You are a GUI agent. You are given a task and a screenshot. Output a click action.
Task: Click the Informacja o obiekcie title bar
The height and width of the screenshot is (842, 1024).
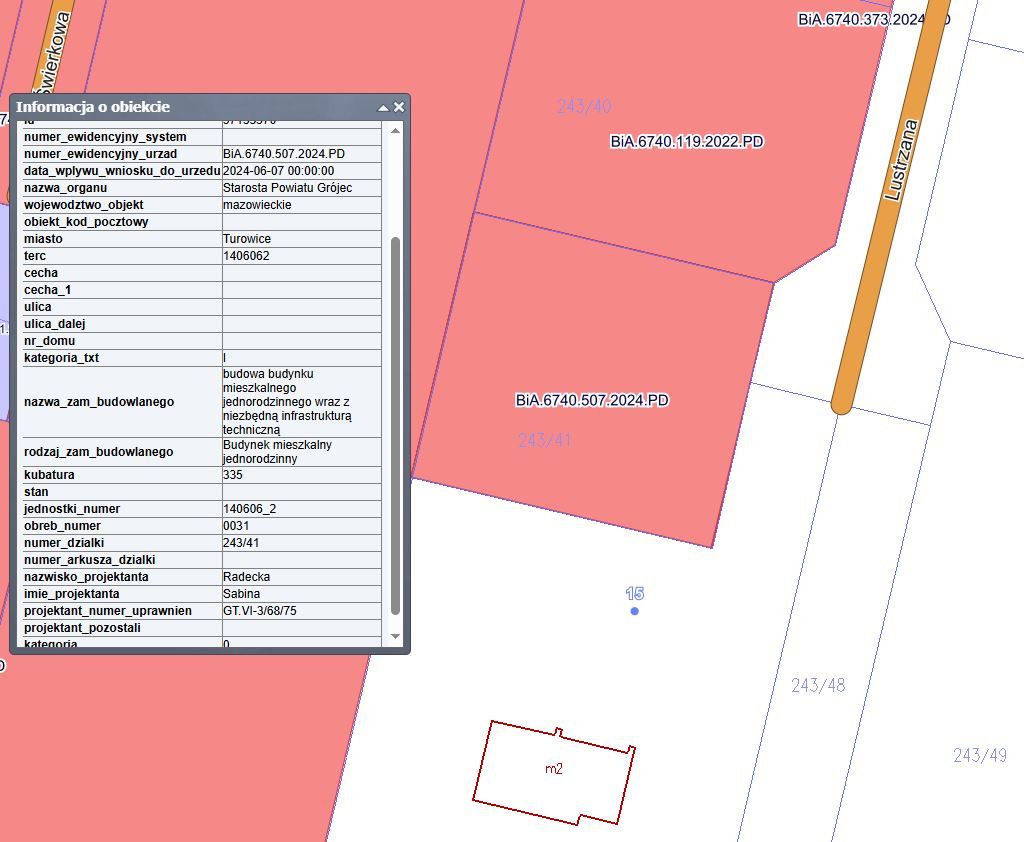[x=190, y=107]
